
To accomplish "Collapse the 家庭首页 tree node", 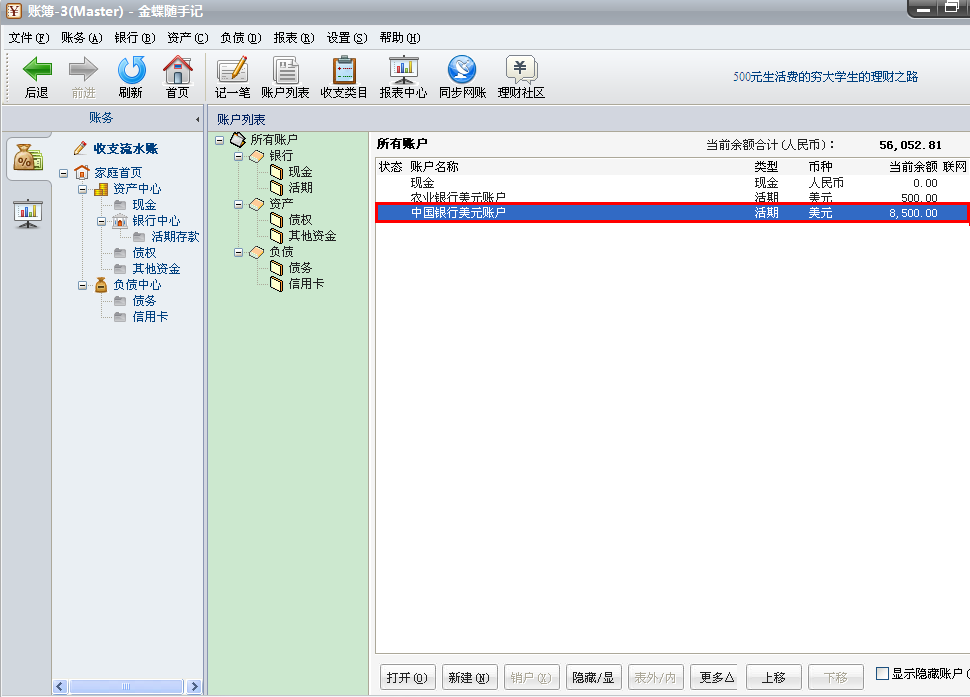I will (63, 173).
